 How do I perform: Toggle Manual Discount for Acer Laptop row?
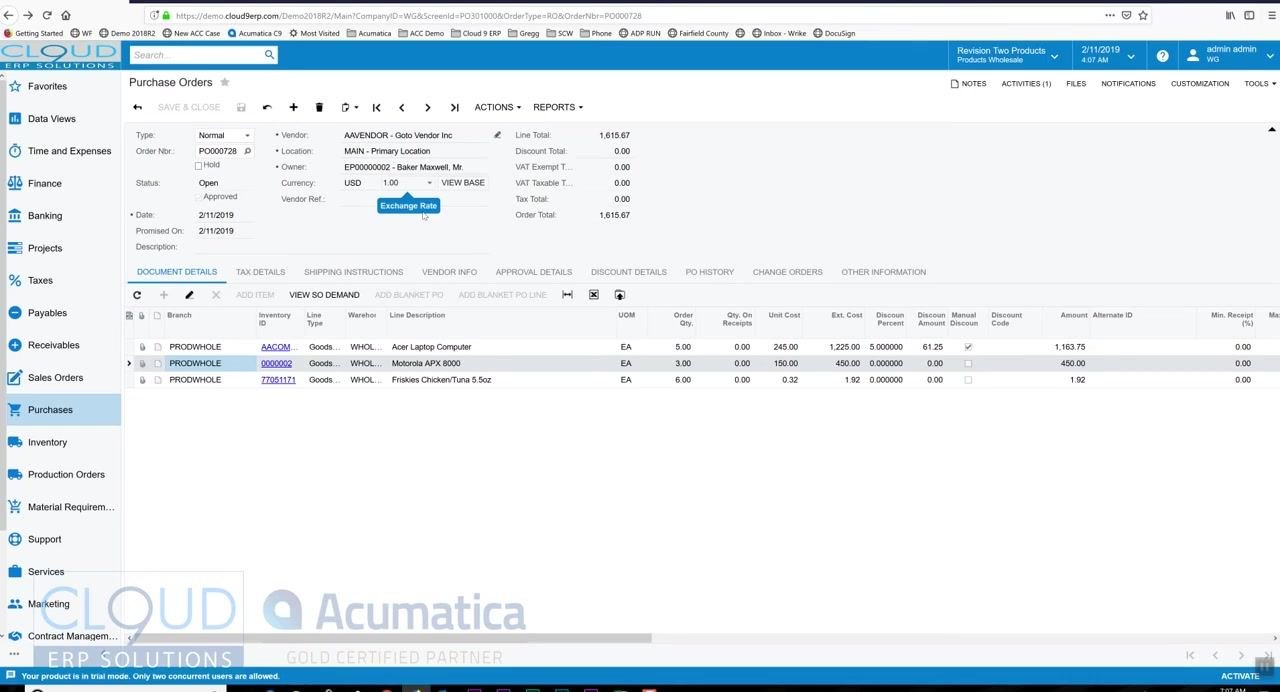click(x=967, y=347)
